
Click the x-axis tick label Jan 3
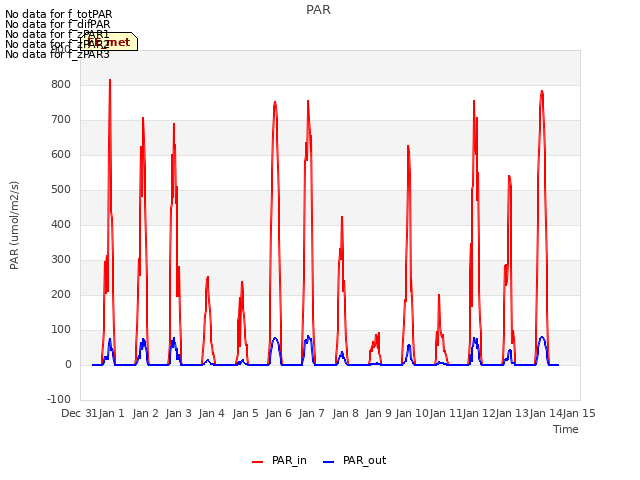pyautogui.click(x=178, y=413)
